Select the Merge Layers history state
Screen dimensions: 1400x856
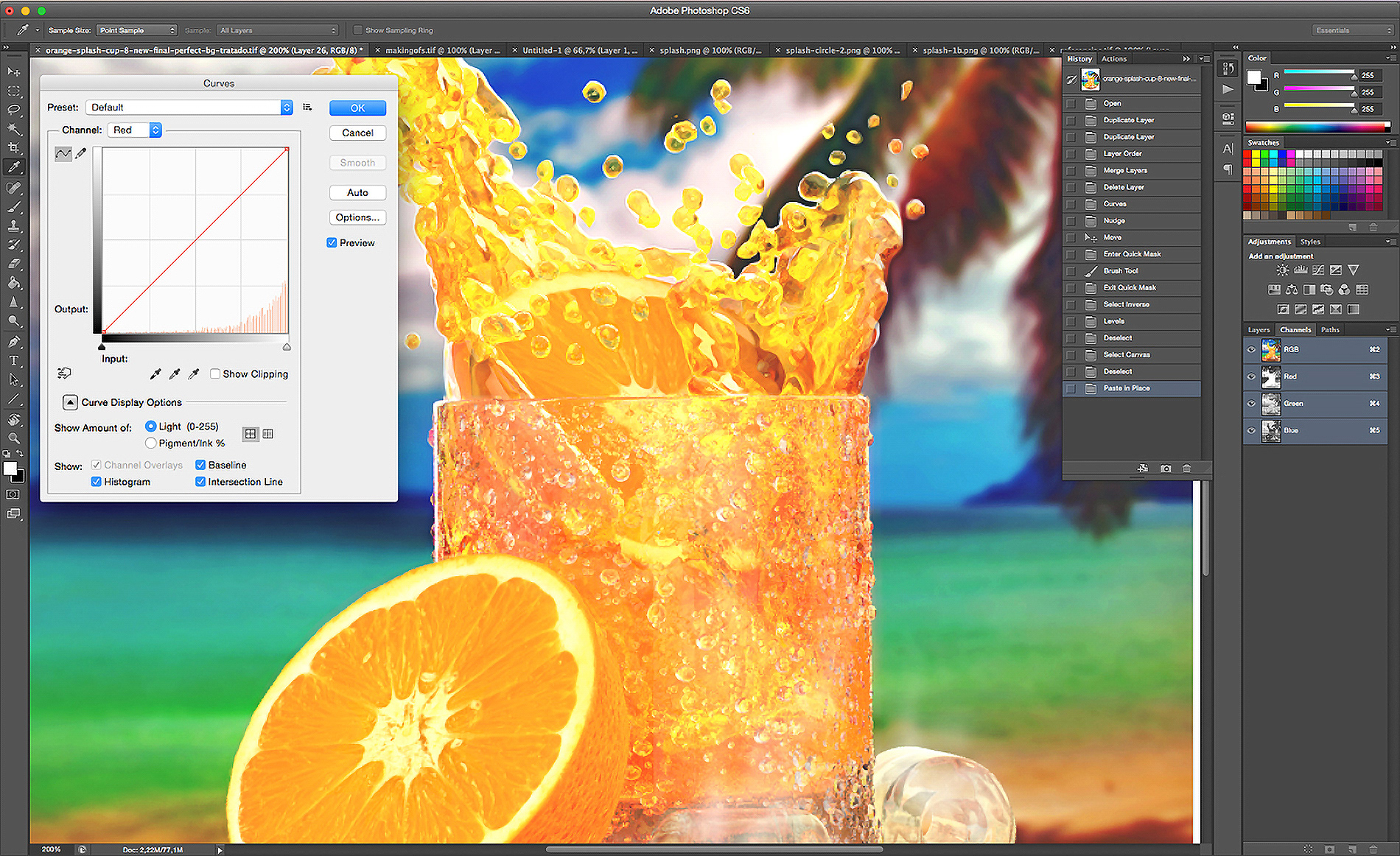pyautogui.click(x=1132, y=170)
